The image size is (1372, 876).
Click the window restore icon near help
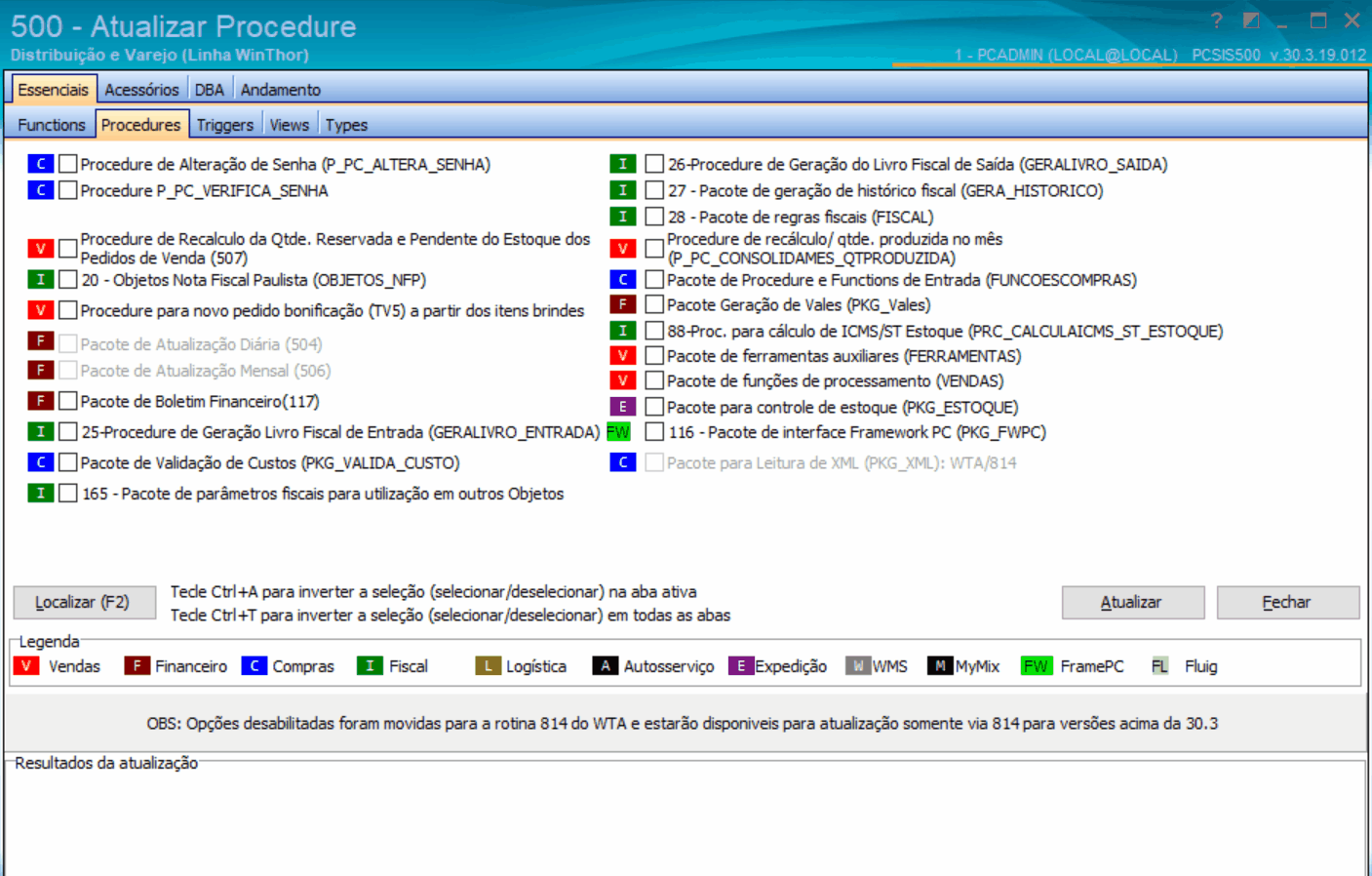pos(1251,20)
